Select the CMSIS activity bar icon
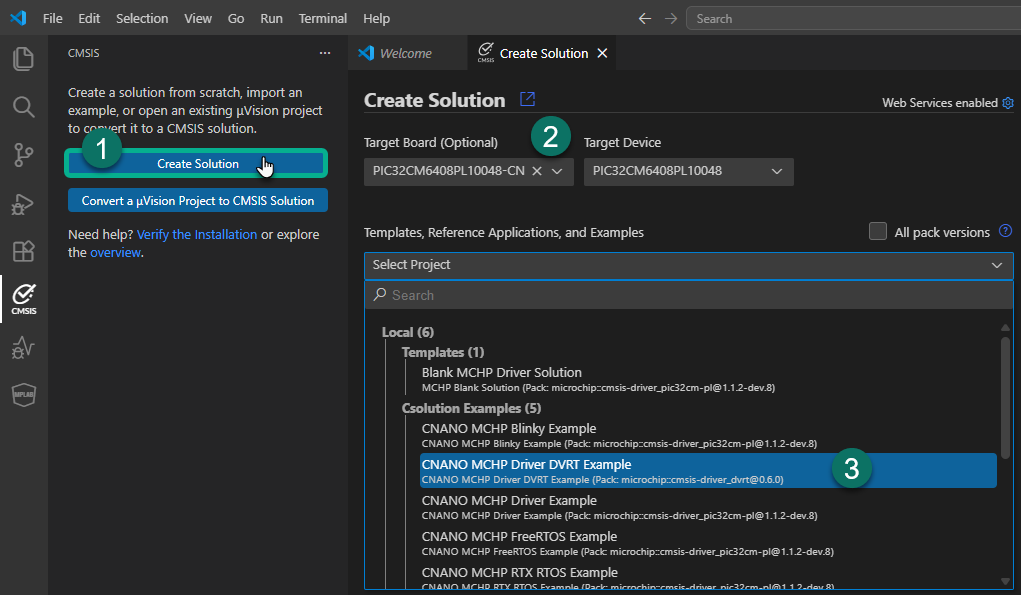Screen dimensions: 1021x595 pyautogui.click(x=23, y=299)
